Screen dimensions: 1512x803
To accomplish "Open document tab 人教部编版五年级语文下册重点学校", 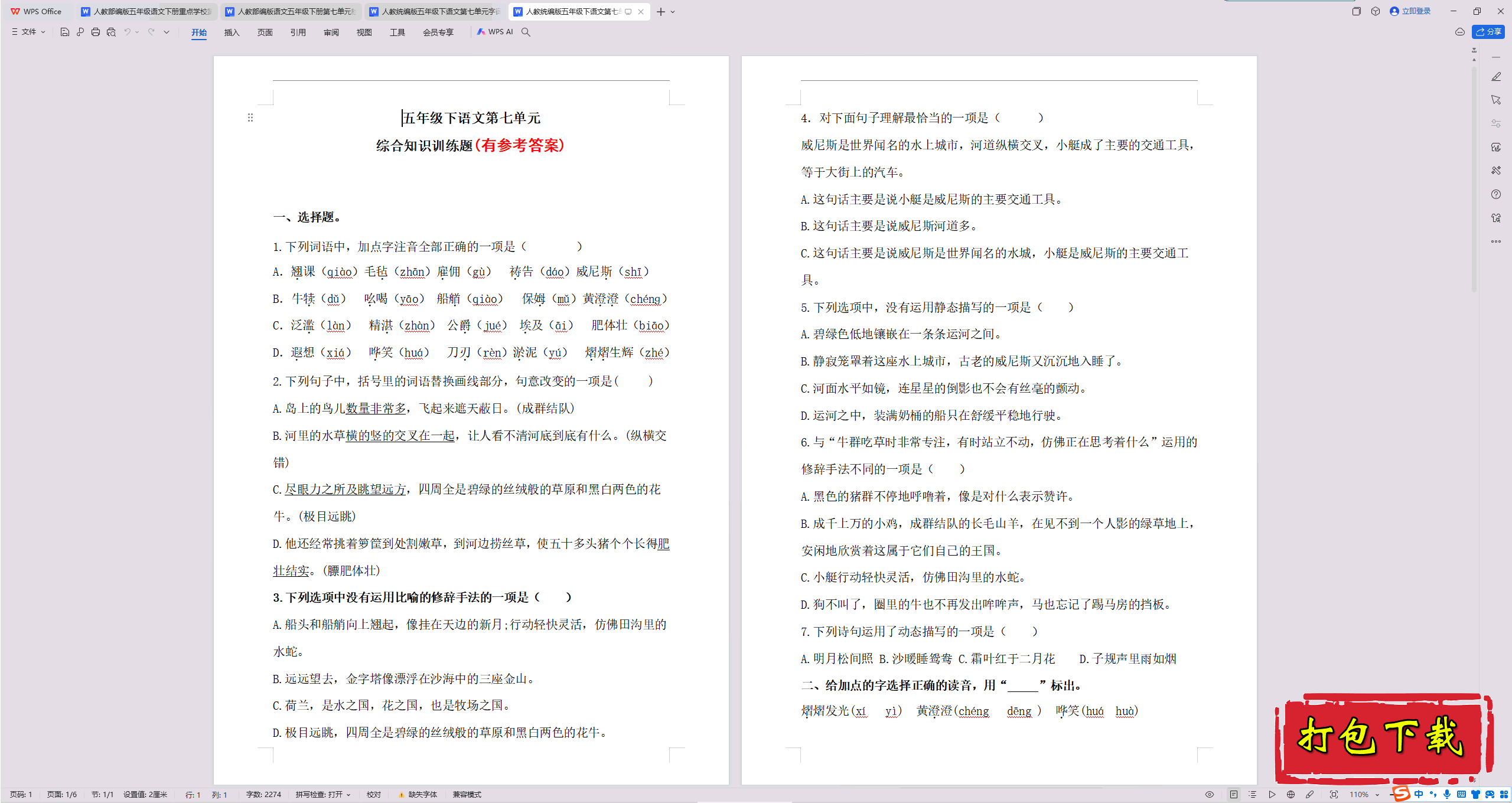I will [x=146, y=11].
